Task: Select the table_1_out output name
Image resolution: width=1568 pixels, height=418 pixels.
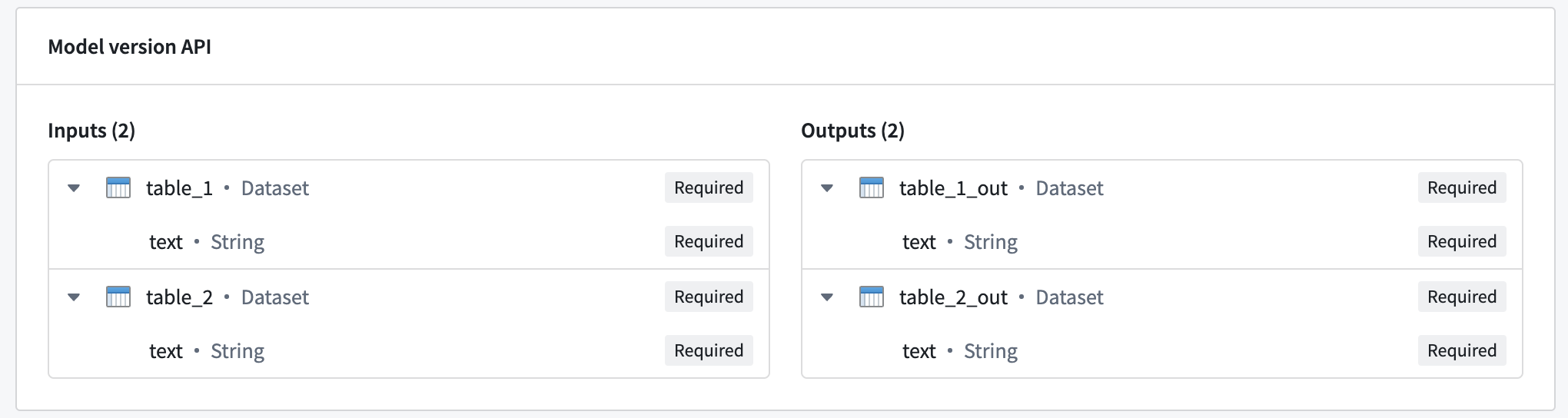Action: 953,188
